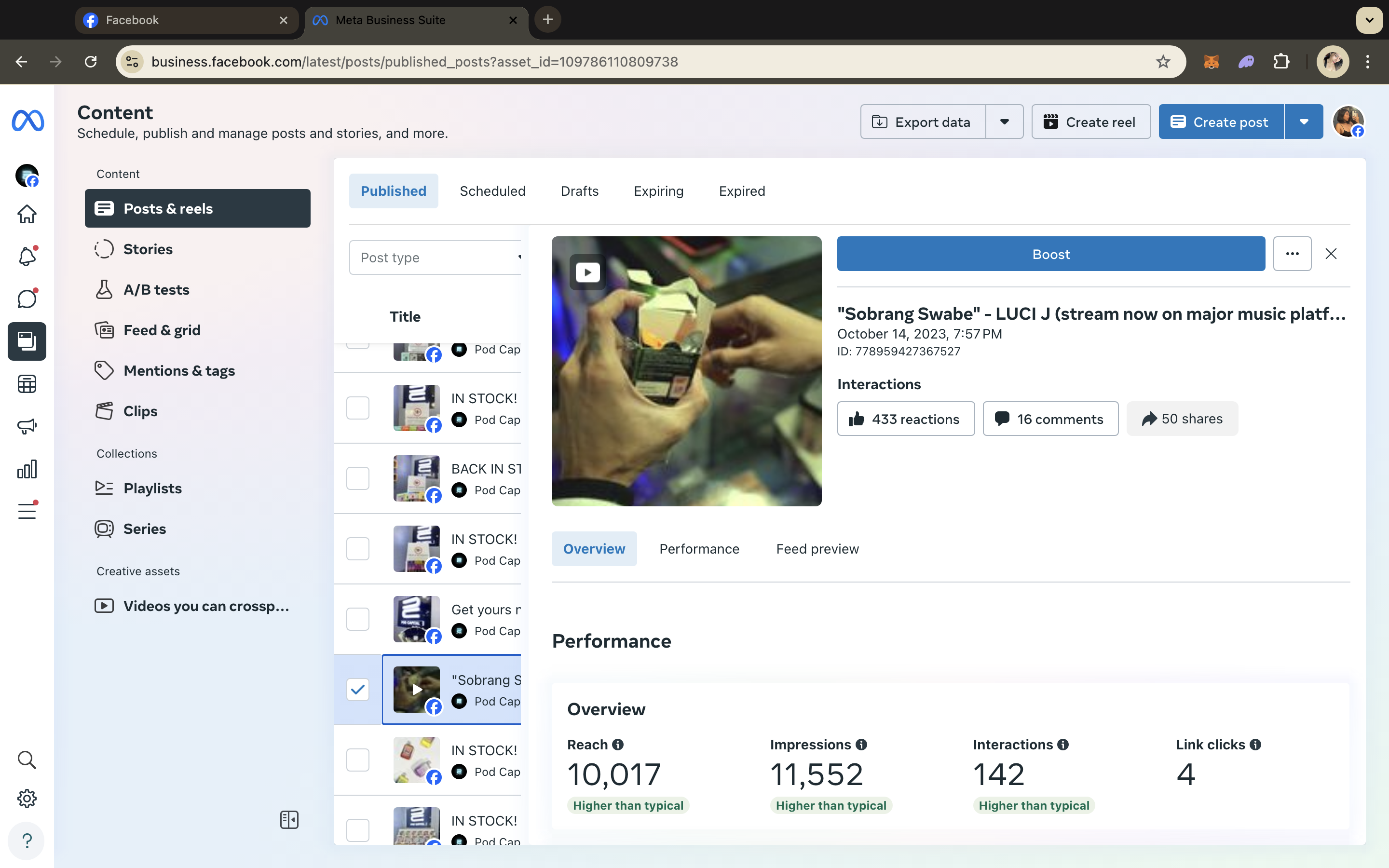This screenshot has width=1389, height=868.
Task: Play the Sobrang Swabe video preview
Action: [587, 272]
